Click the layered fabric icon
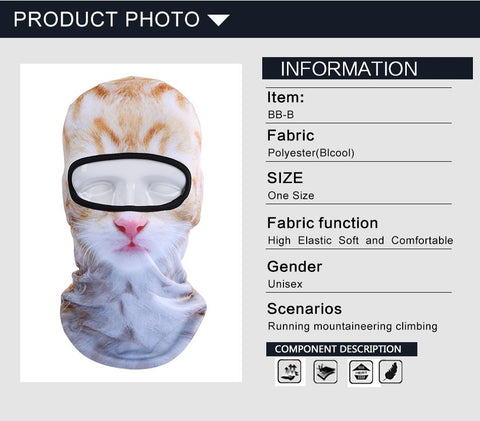Screen dimensions: 480x421 point(325,372)
